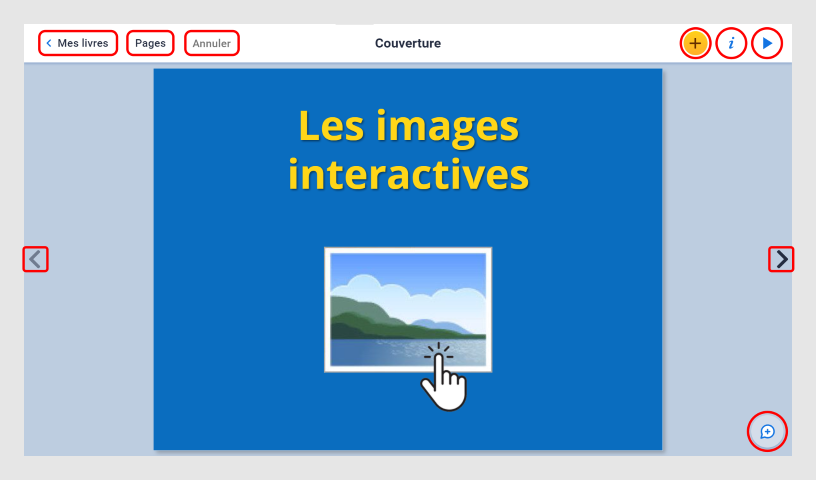Select the title text 'Les images'
816x480 pixels.
tap(408, 126)
